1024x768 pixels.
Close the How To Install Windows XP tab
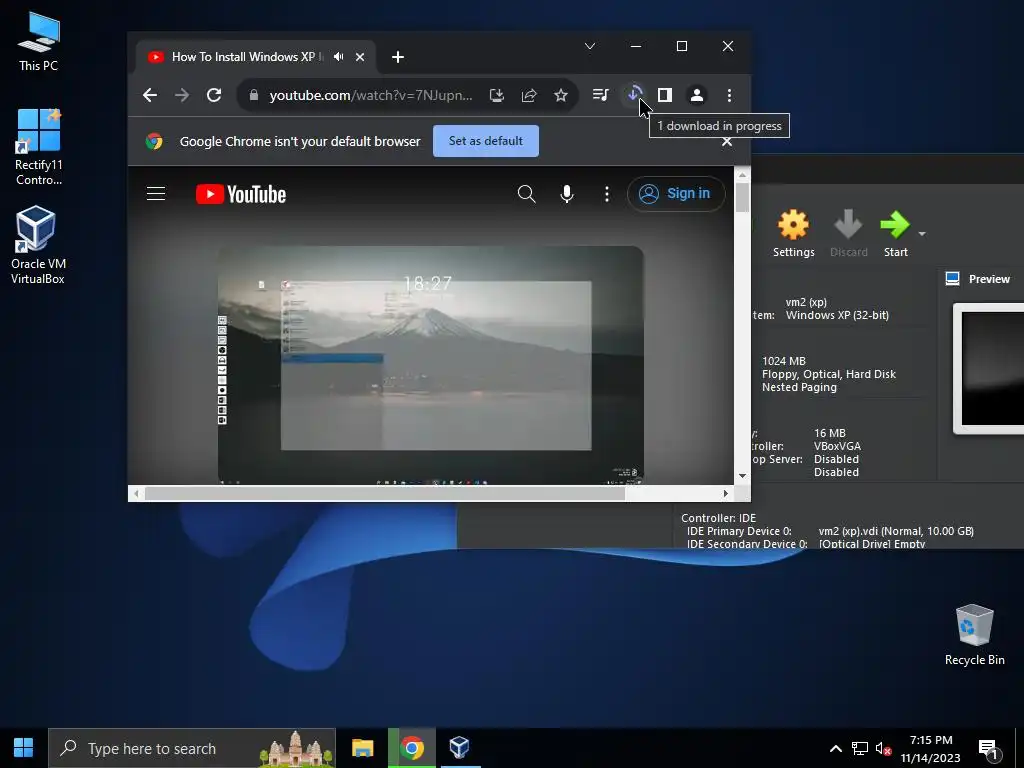[x=360, y=57]
